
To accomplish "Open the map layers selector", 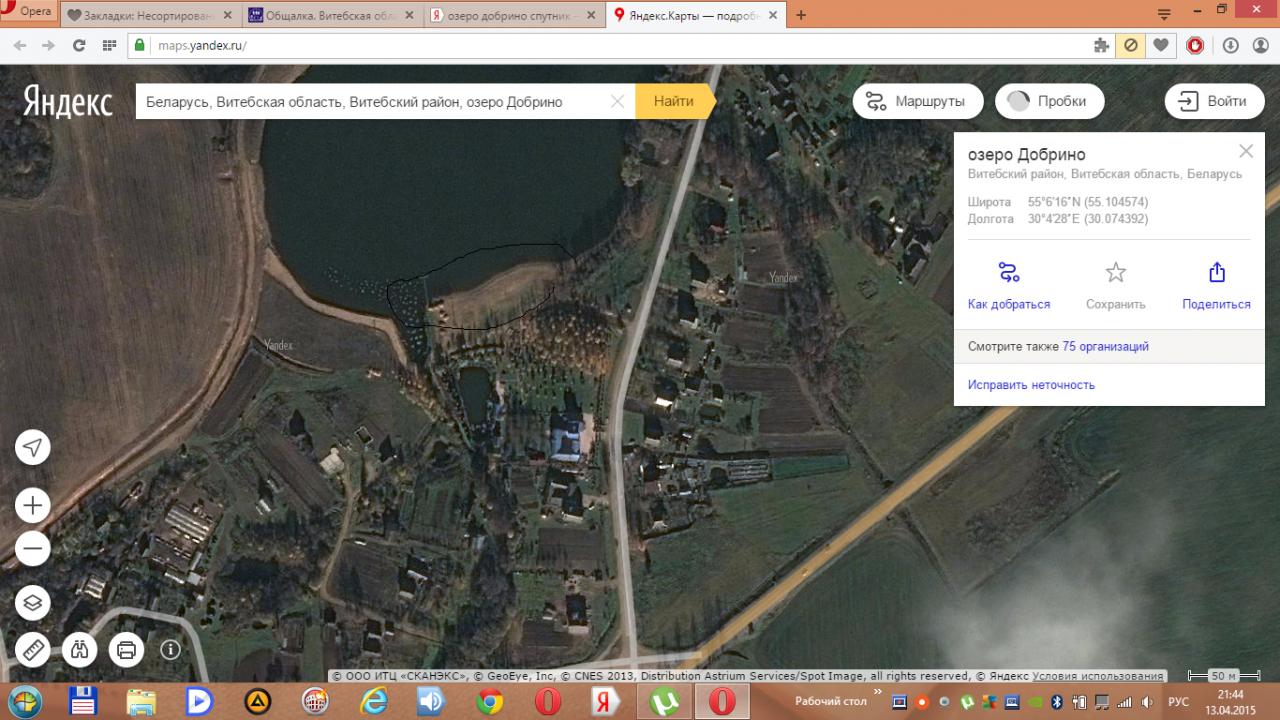I will (x=33, y=603).
